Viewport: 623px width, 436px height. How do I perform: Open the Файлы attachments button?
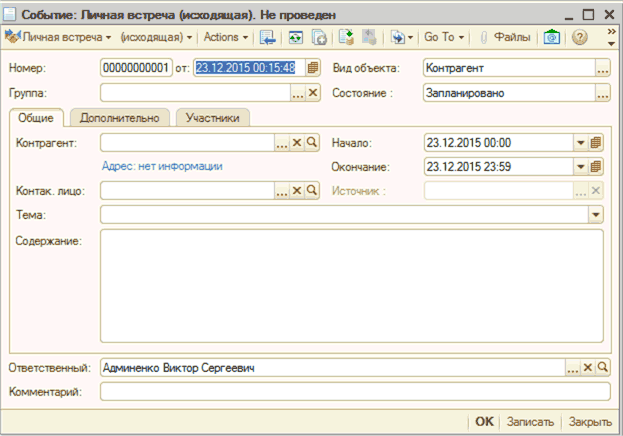[504, 37]
